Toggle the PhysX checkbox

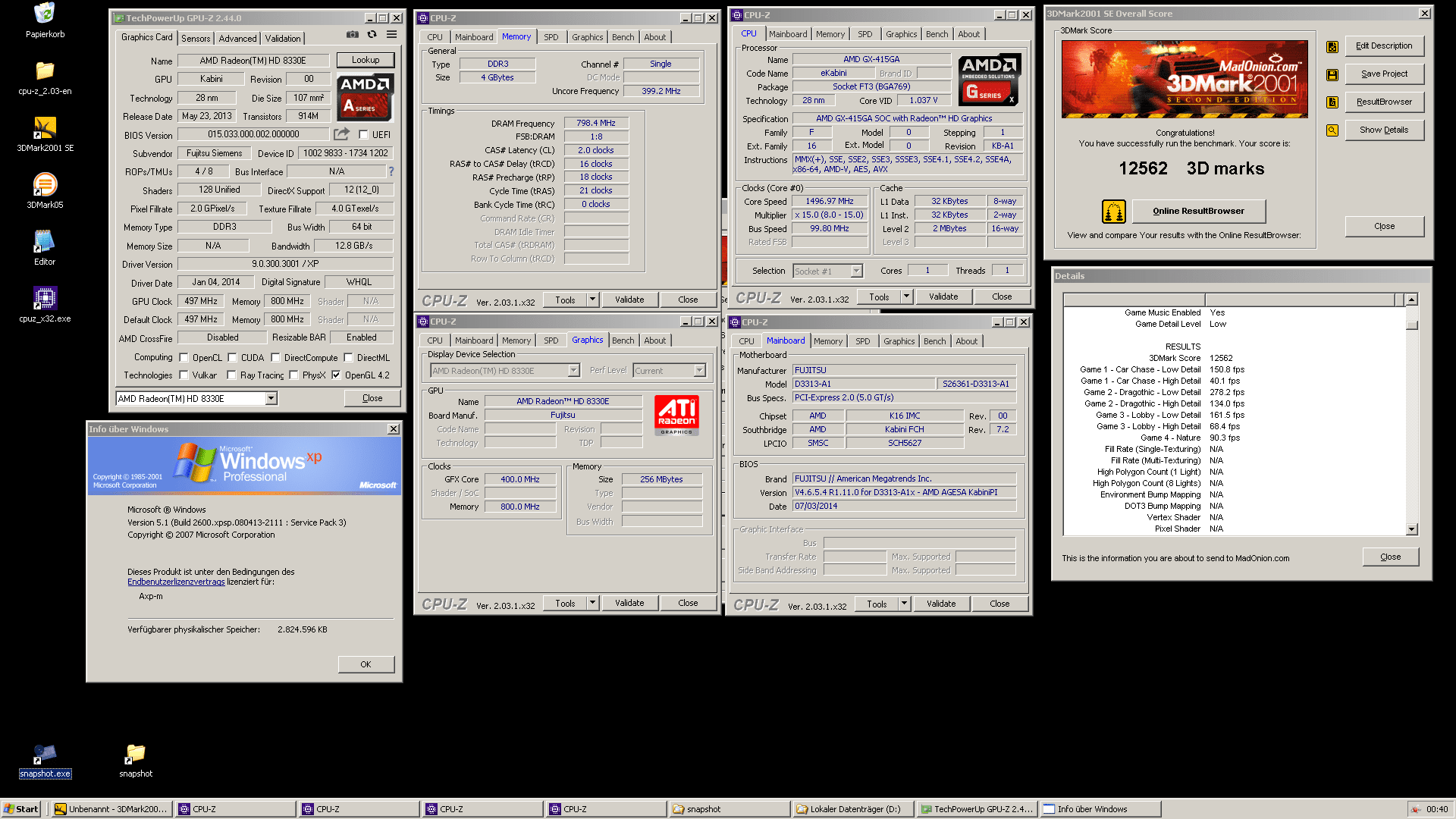point(293,375)
